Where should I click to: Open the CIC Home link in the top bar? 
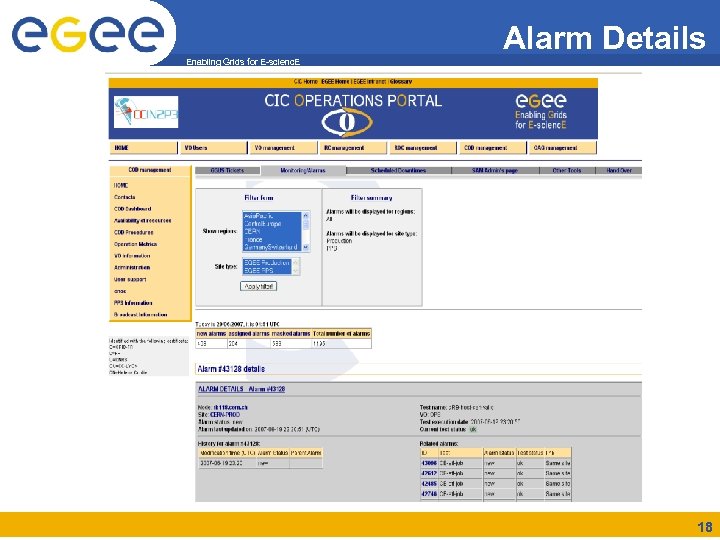coord(305,82)
